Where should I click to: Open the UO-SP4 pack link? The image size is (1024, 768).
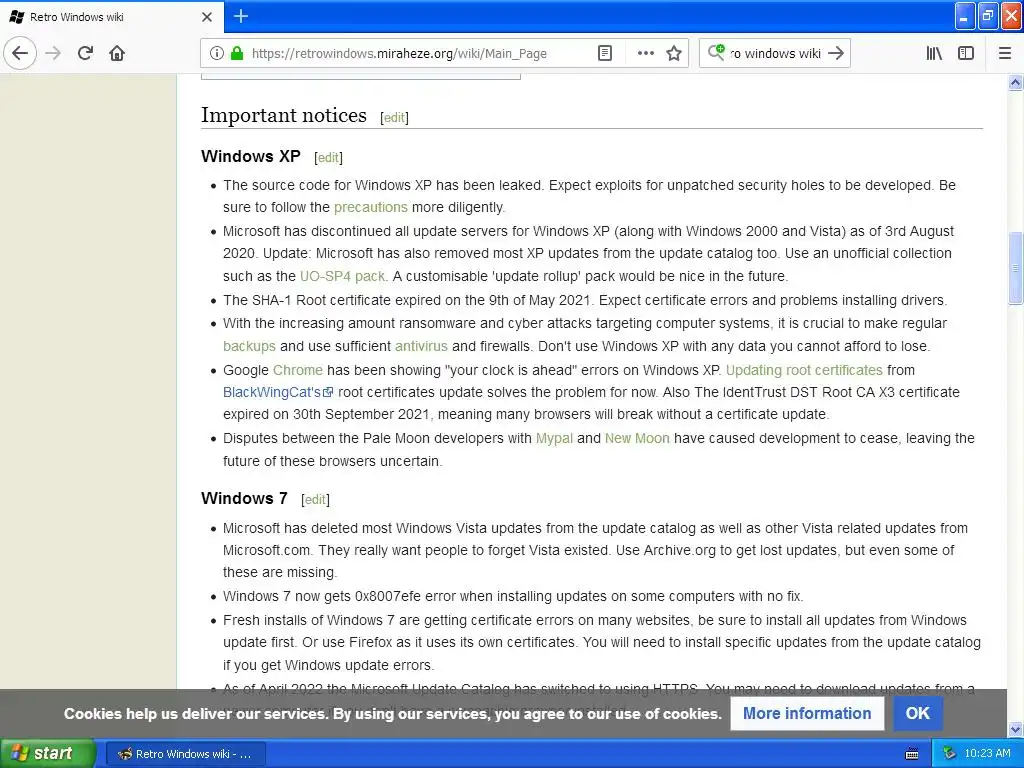pos(344,276)
